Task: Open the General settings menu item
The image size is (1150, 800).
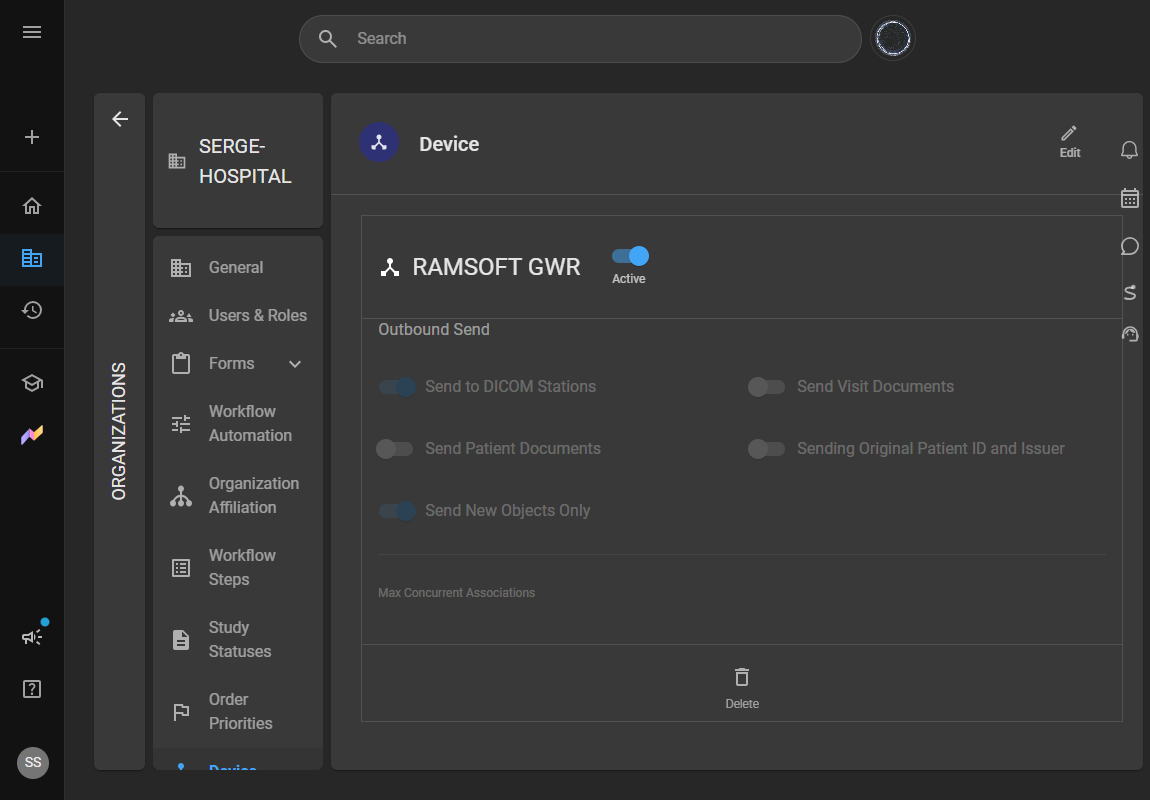Action: tap(238, 268)
